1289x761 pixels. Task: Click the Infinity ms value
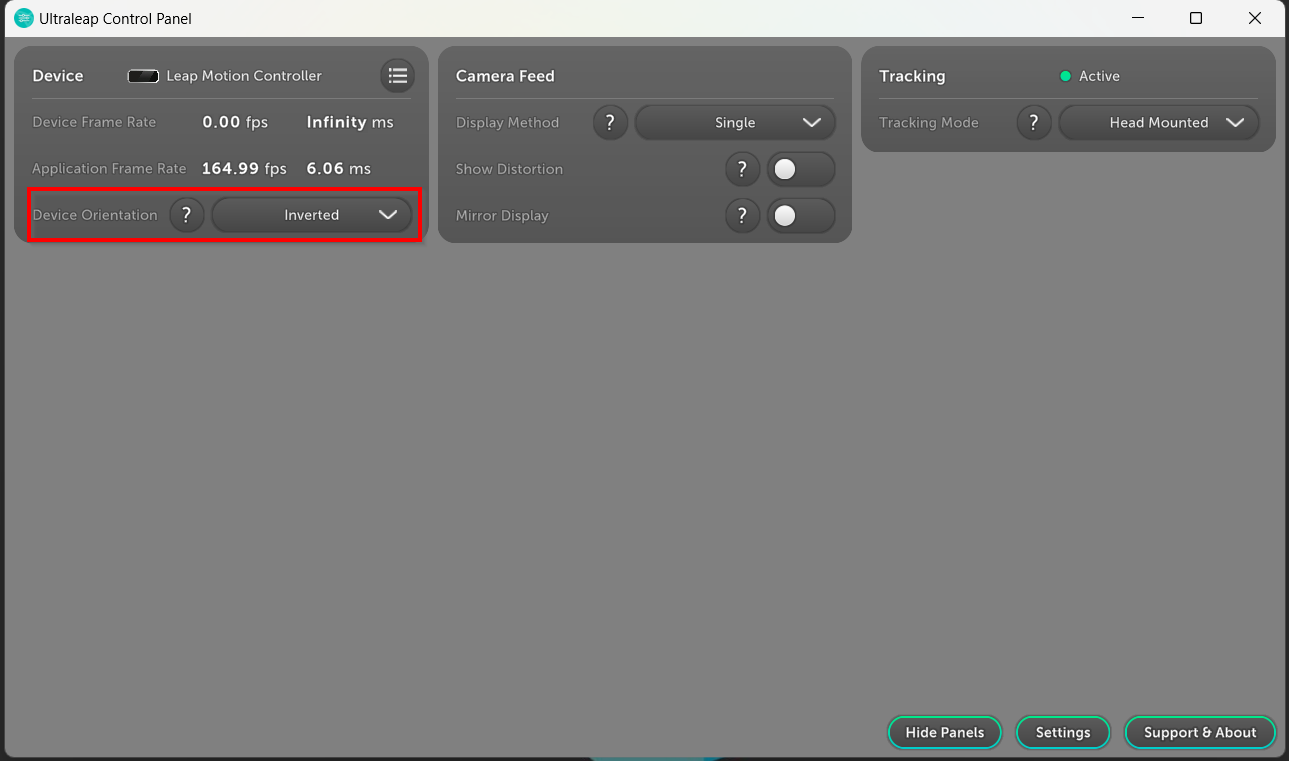coord(350,122)
